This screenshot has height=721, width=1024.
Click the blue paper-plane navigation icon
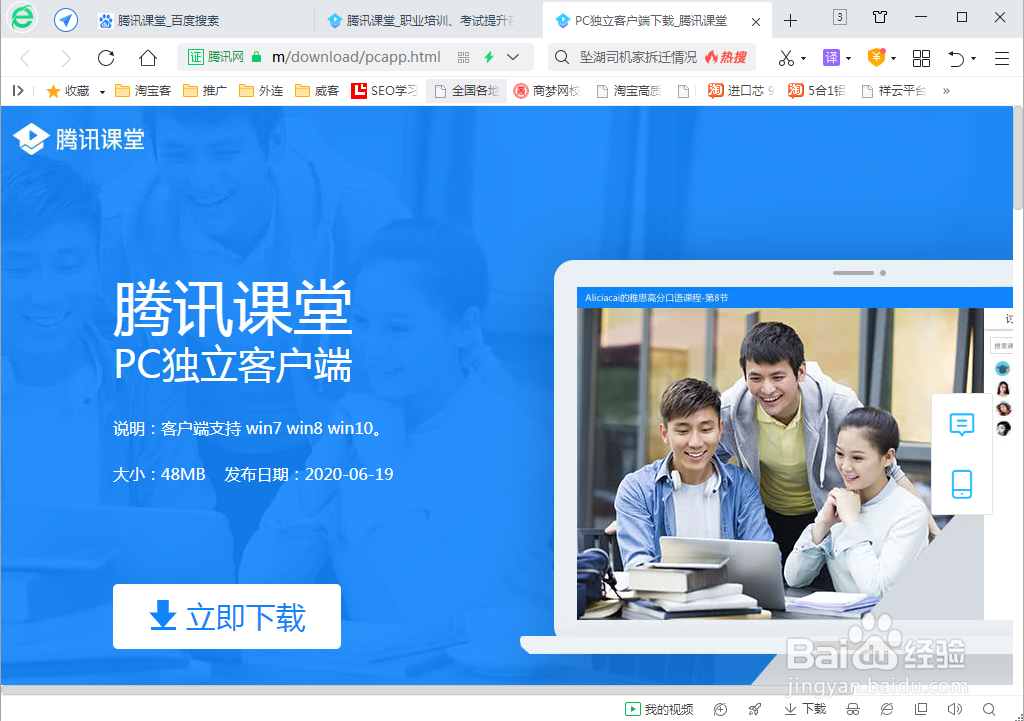pos(65,20)
